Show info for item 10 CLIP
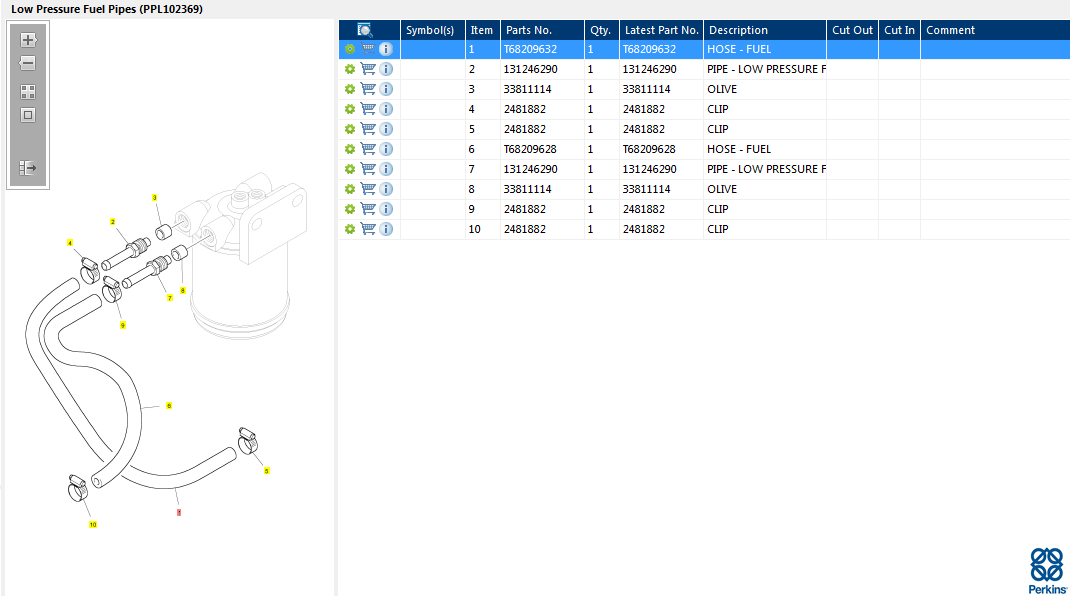This screenshot has width=1070, height=596. point(386,229)
